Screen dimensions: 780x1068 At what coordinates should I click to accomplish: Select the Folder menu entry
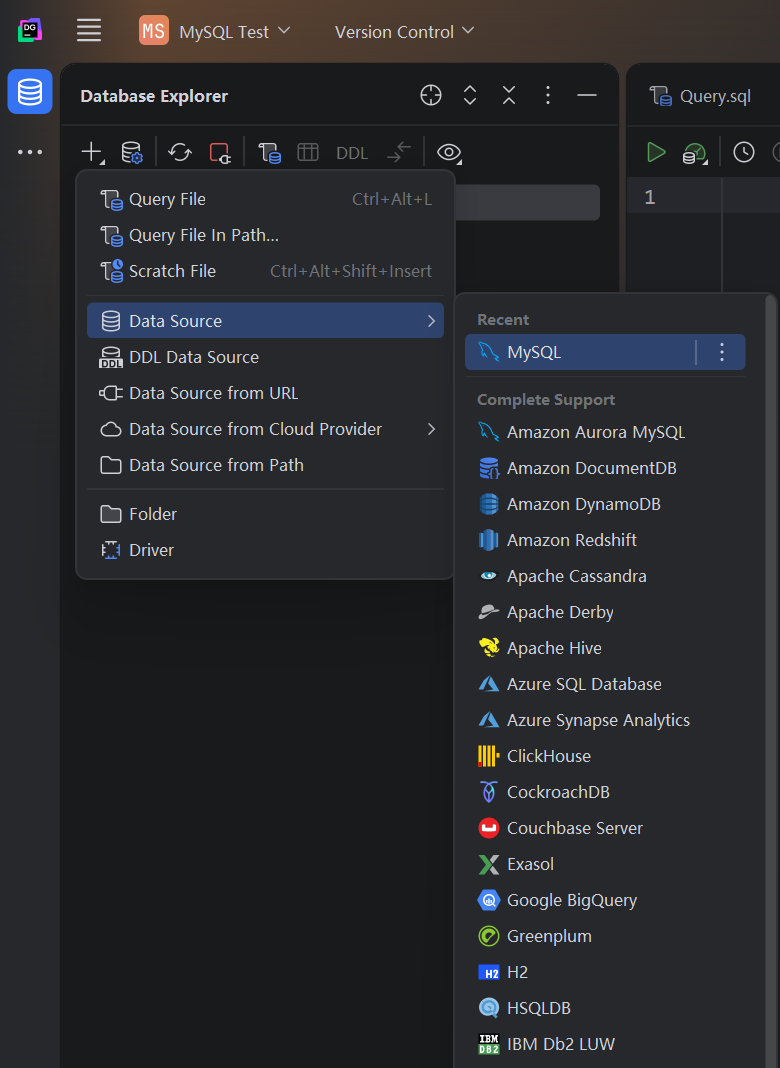point(265,514)
